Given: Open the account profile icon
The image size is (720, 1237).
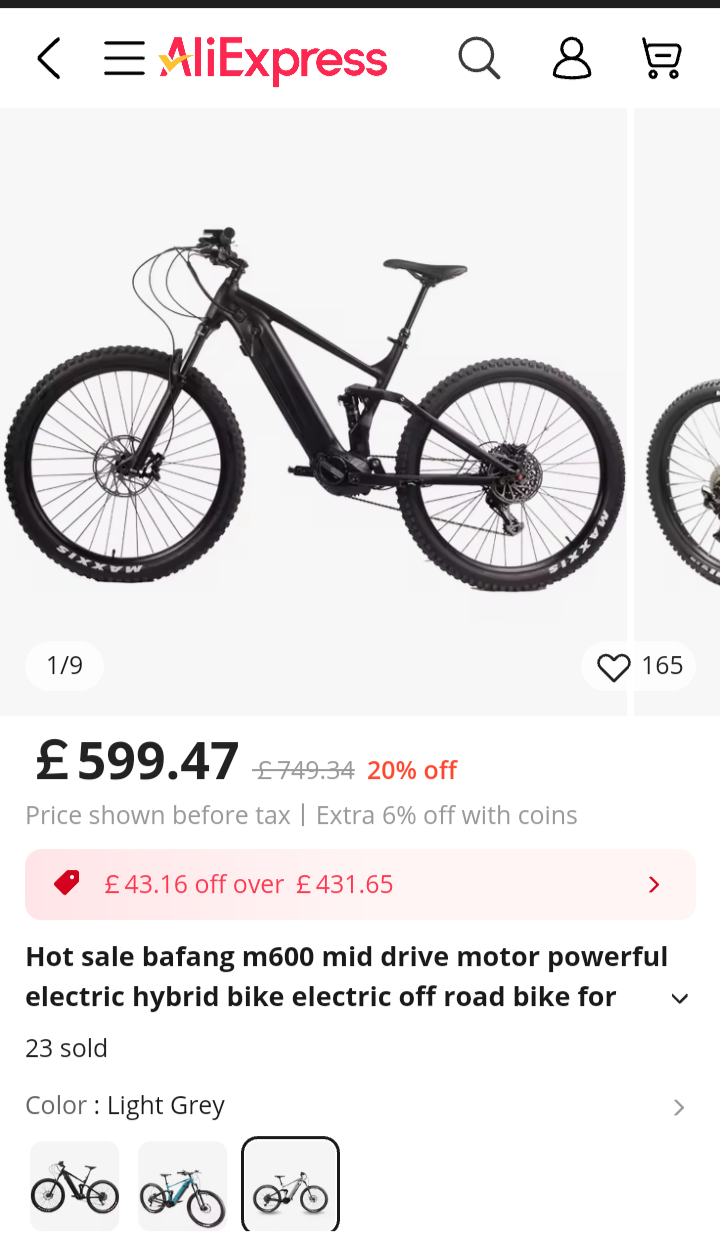Looking at the screenshot, I should (572, 59).
